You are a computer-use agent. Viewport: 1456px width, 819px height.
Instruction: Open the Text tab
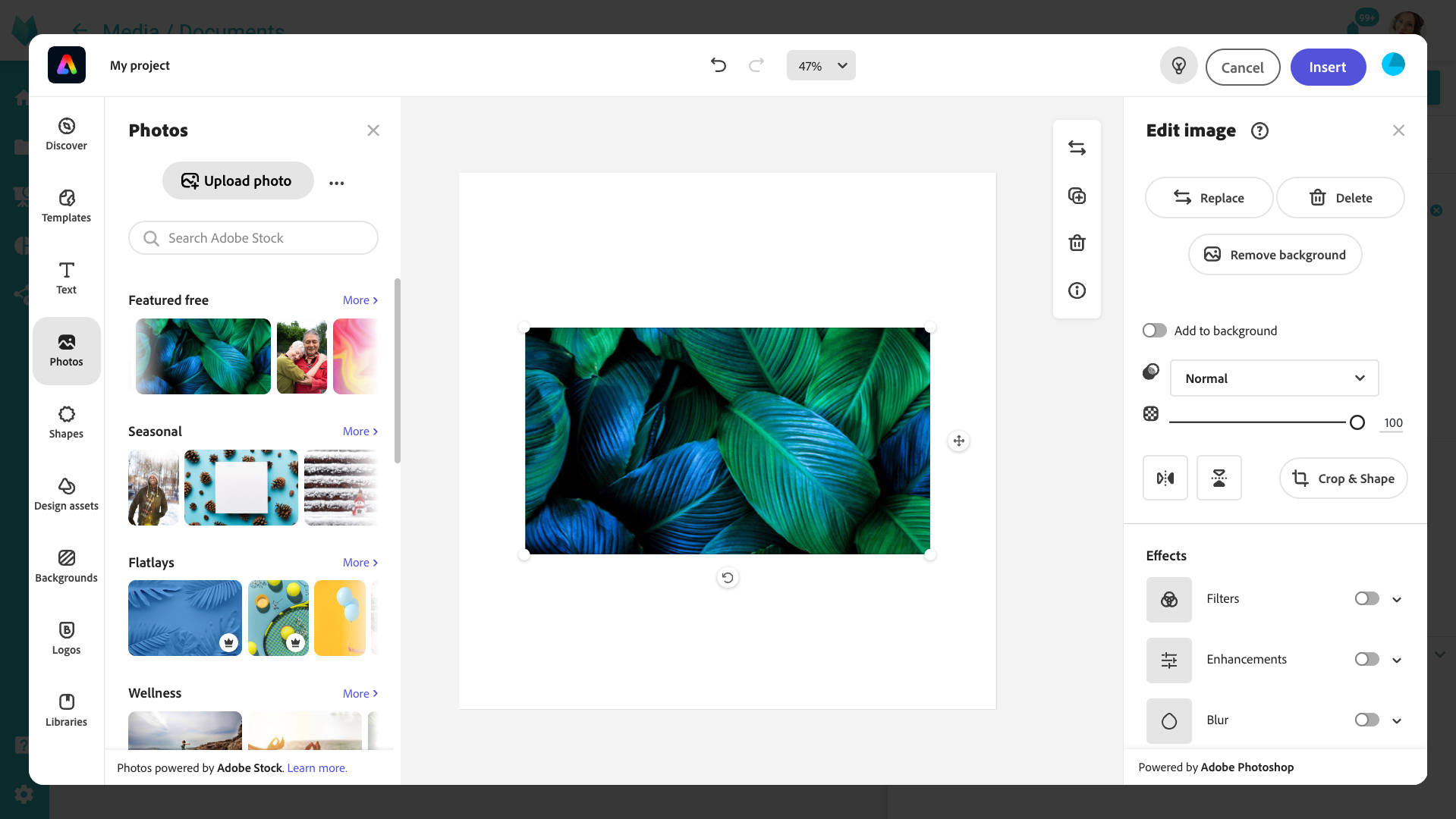[67, 278]
